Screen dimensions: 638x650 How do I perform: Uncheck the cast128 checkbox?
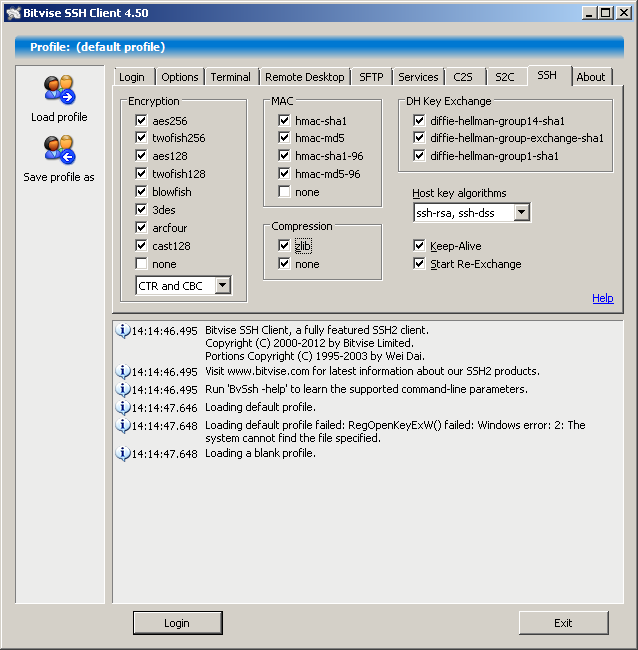pyautogui.click(x=141, y=246)
